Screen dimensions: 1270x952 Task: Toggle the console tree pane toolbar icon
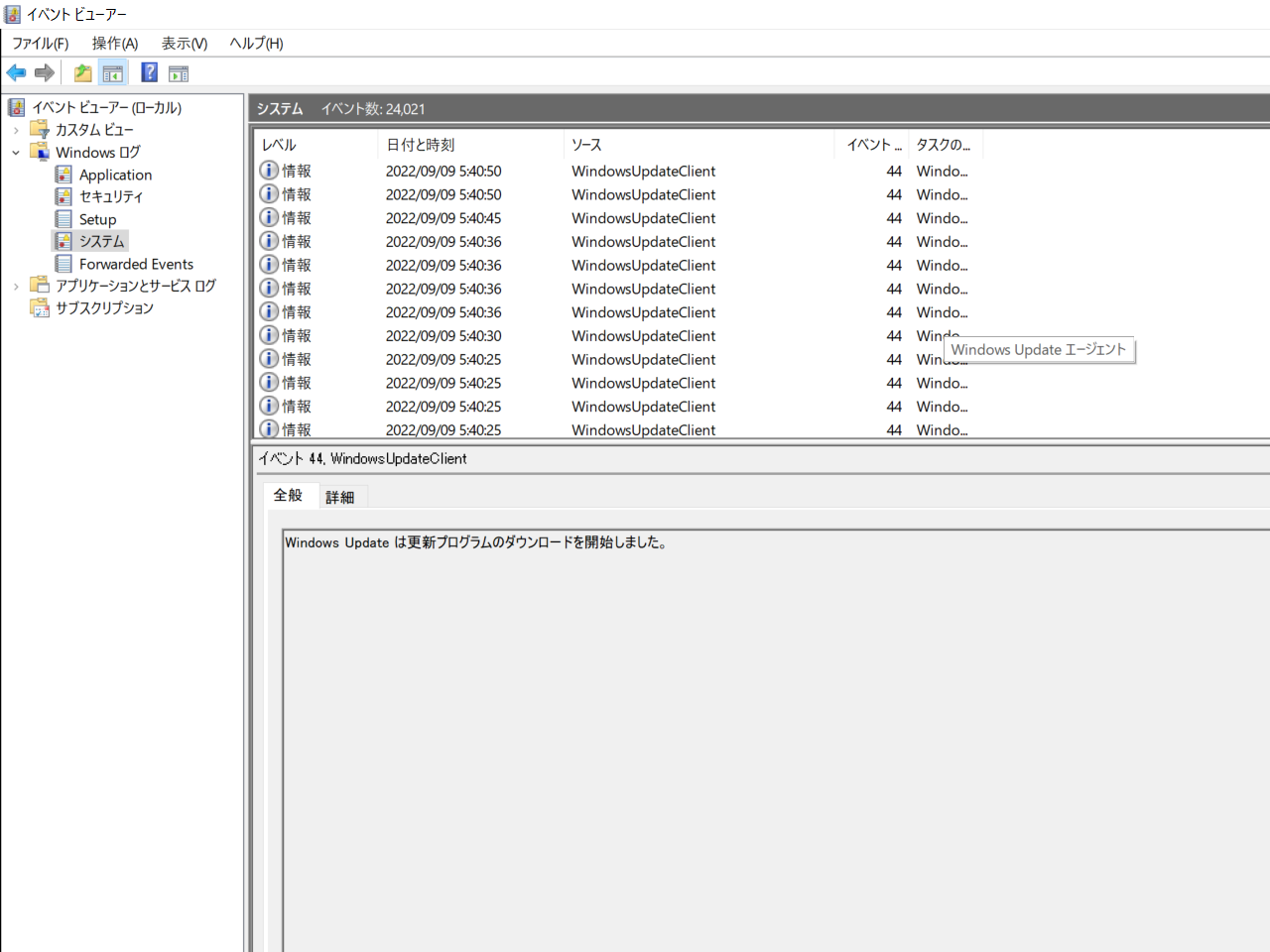[x=113, y=72]
